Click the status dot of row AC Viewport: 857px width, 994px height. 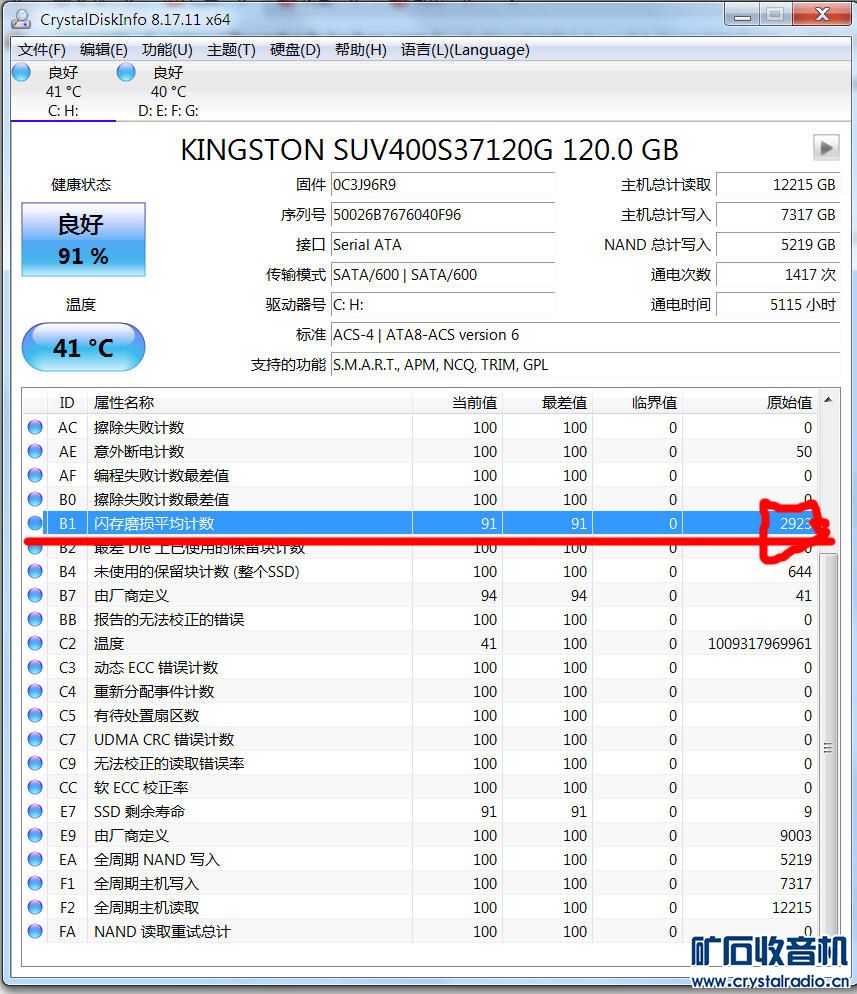click(x=35, y=427)
